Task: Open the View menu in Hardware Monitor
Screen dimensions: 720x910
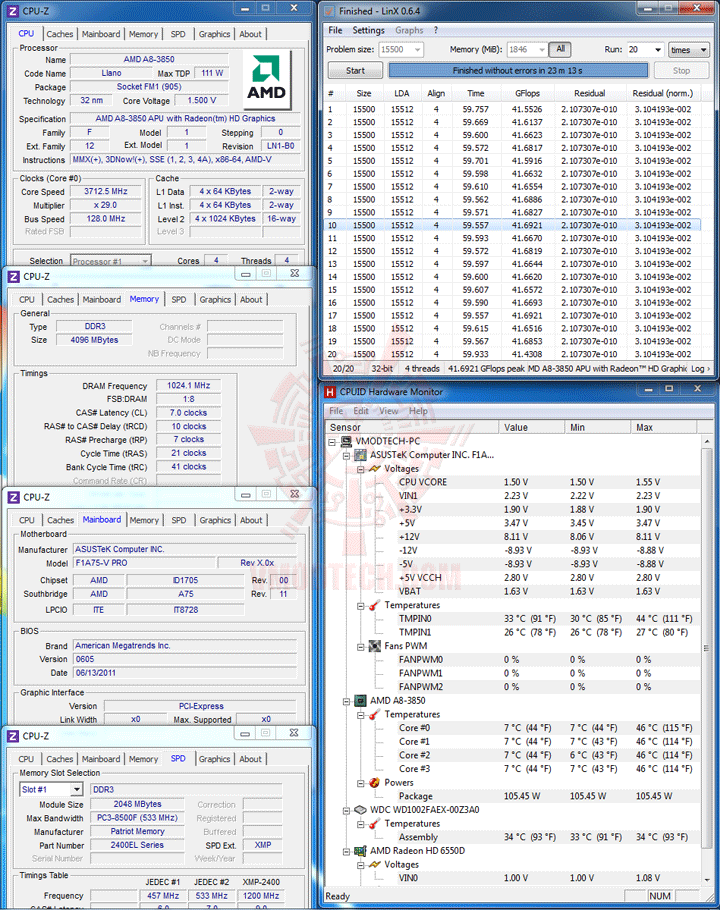Action: (x=389, y=411)
